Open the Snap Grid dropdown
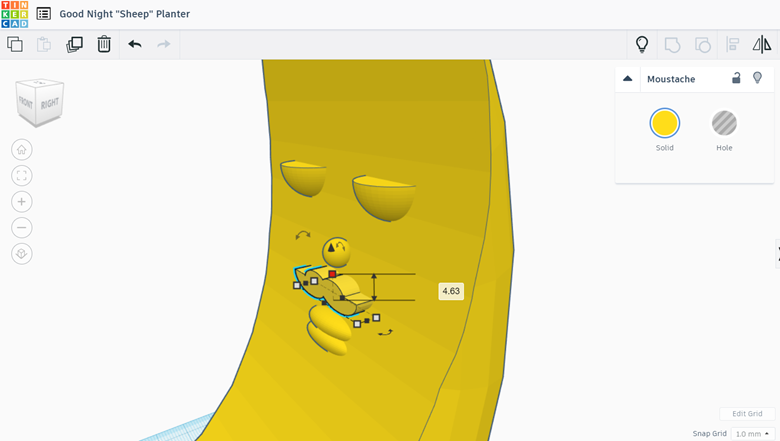This screenshot has height=441, width=780. pos(753,434)
